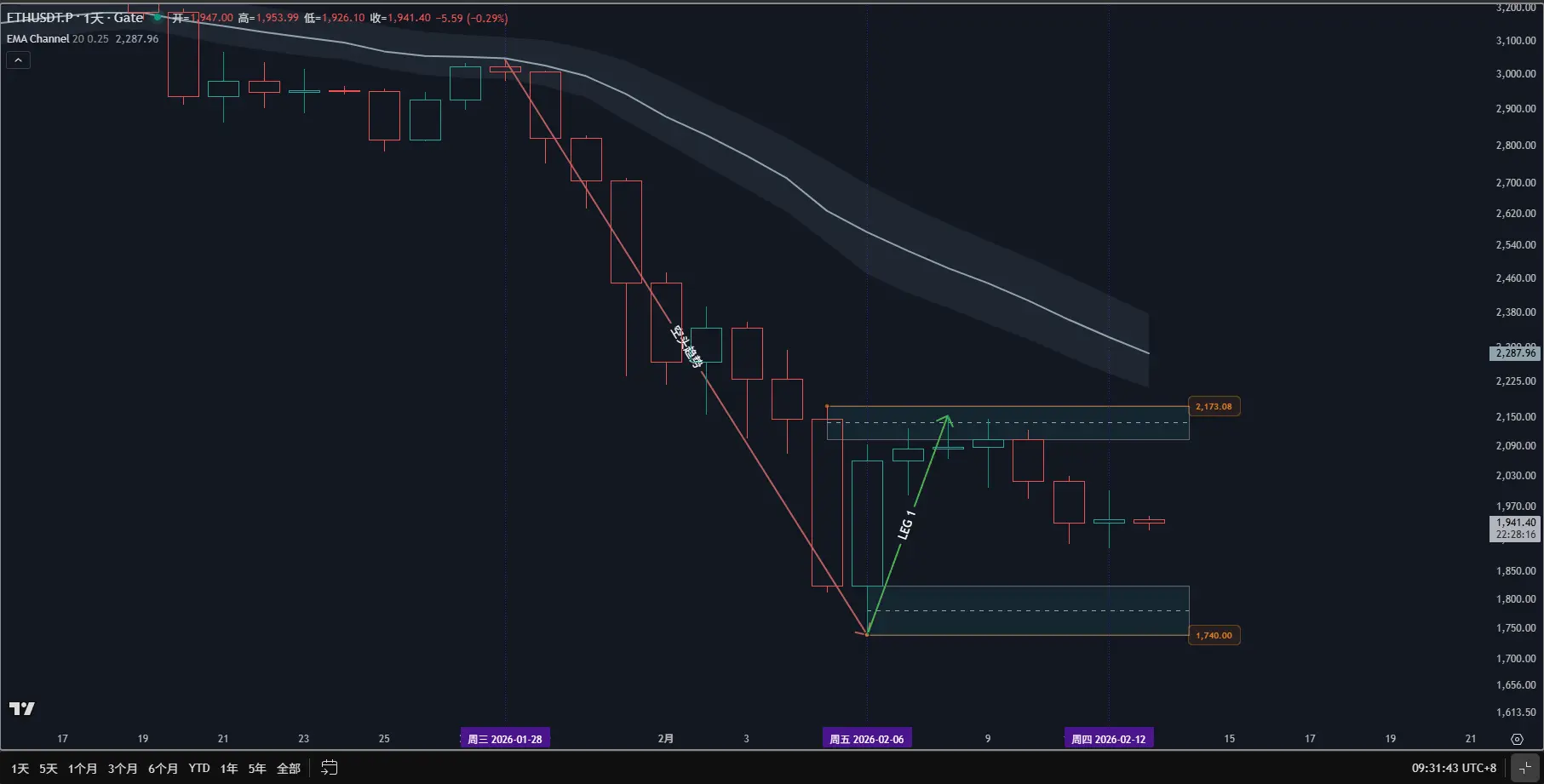Click the high value 高=1,953.99 in legend
Screen dimensions: 1544x784
click(x=268, y=18)
